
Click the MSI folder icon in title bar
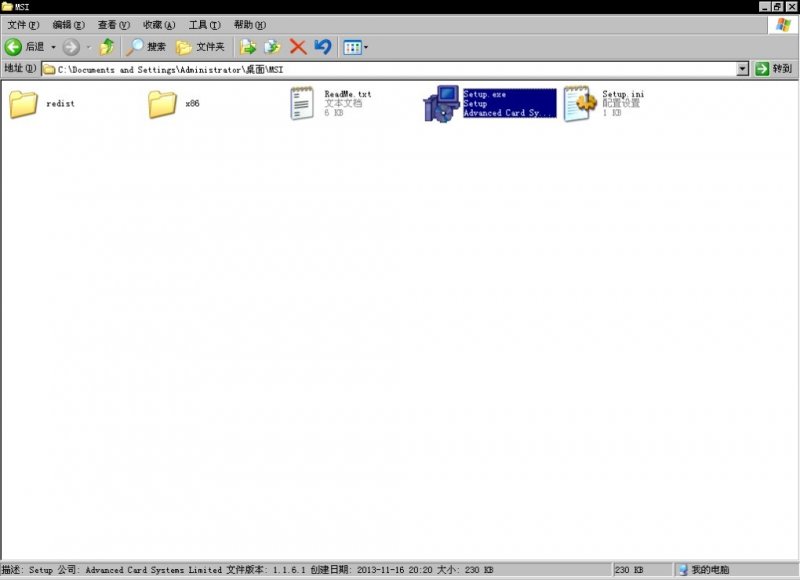coord(7,7)
